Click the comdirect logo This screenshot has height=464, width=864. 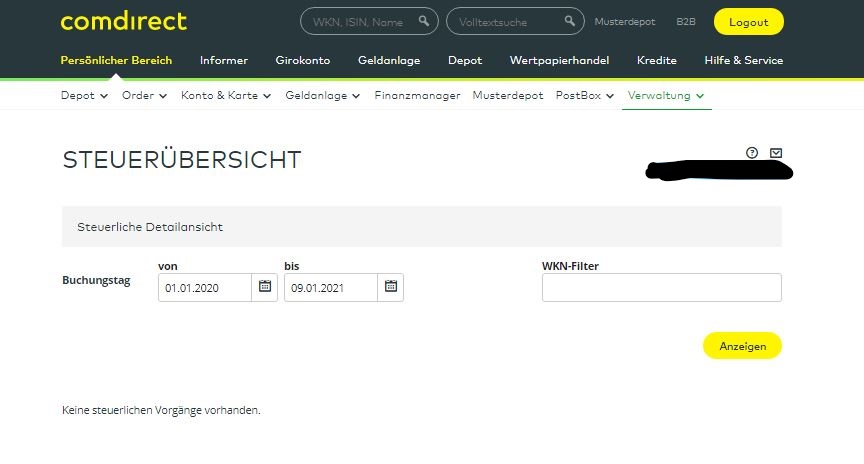pos(123,21)
